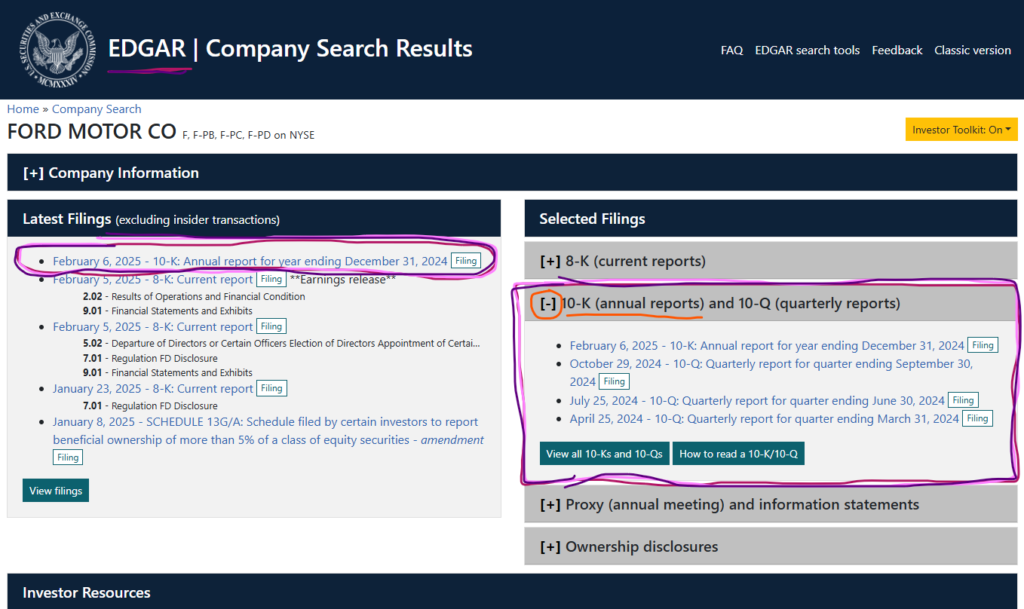
Task: Open February 6 10-K link in Selected Filings
Action: coord(767,345)
